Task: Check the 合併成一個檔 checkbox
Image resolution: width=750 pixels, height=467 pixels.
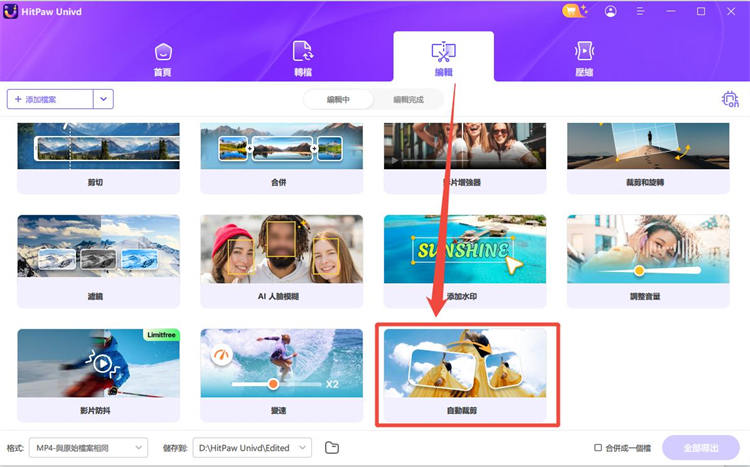Action: pyautogui.click(x=598, y=447)
